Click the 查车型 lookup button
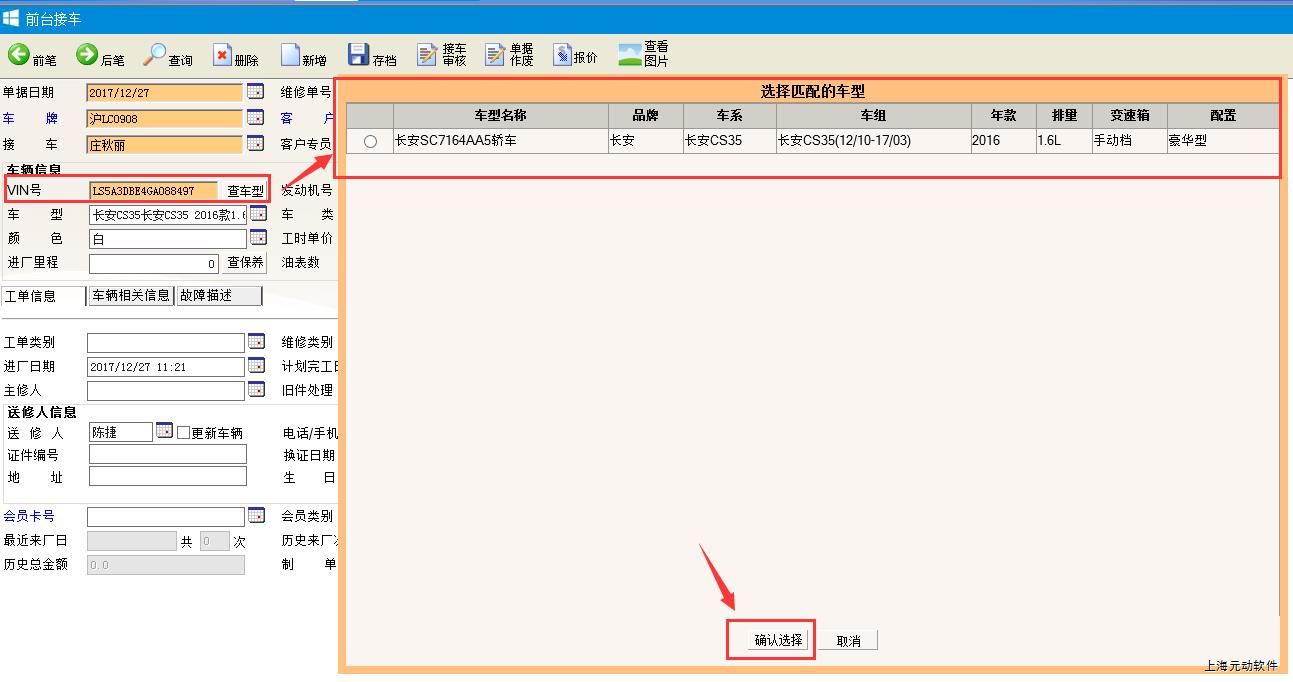Viewport: 1293px width, 682px height. (245, 191)
